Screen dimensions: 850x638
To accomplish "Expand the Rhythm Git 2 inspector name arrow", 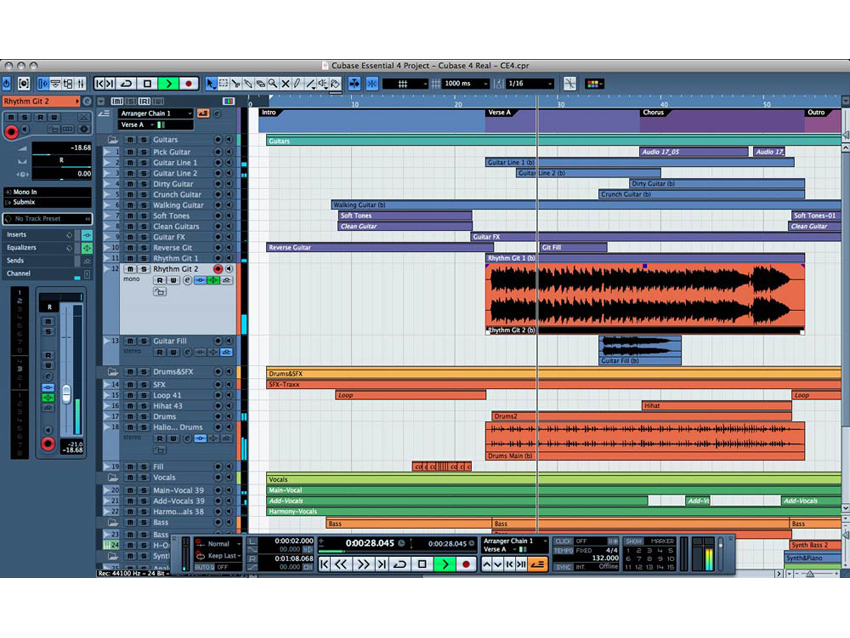I will click(77, 101).
